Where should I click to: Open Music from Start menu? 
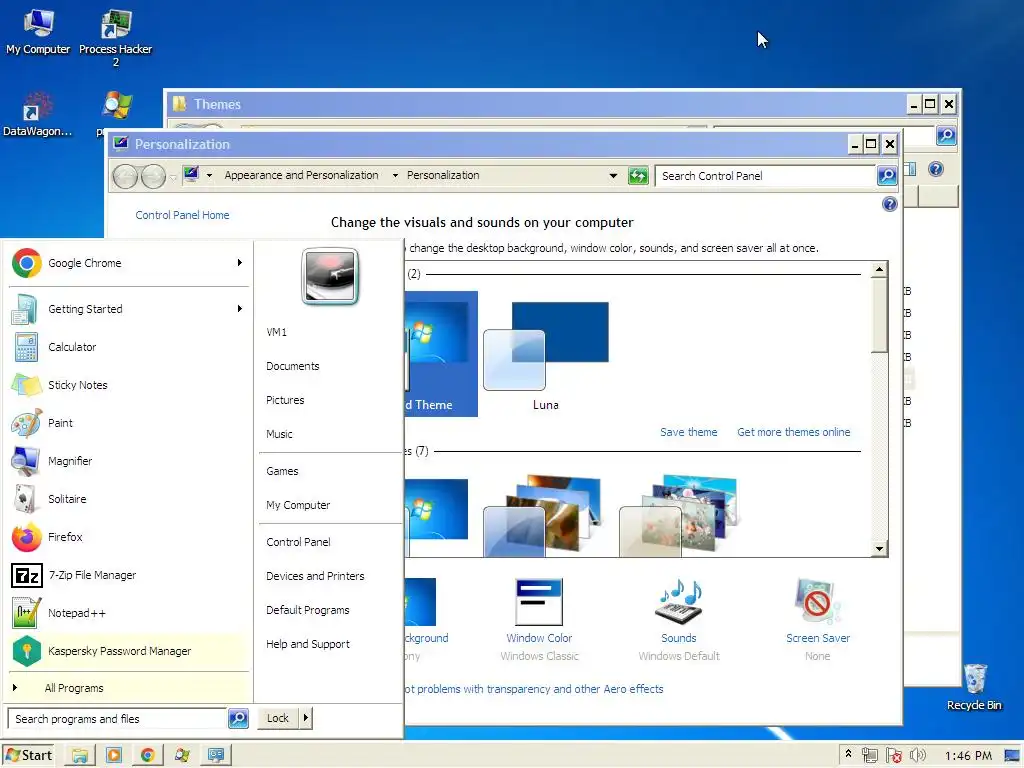[279, 434]
